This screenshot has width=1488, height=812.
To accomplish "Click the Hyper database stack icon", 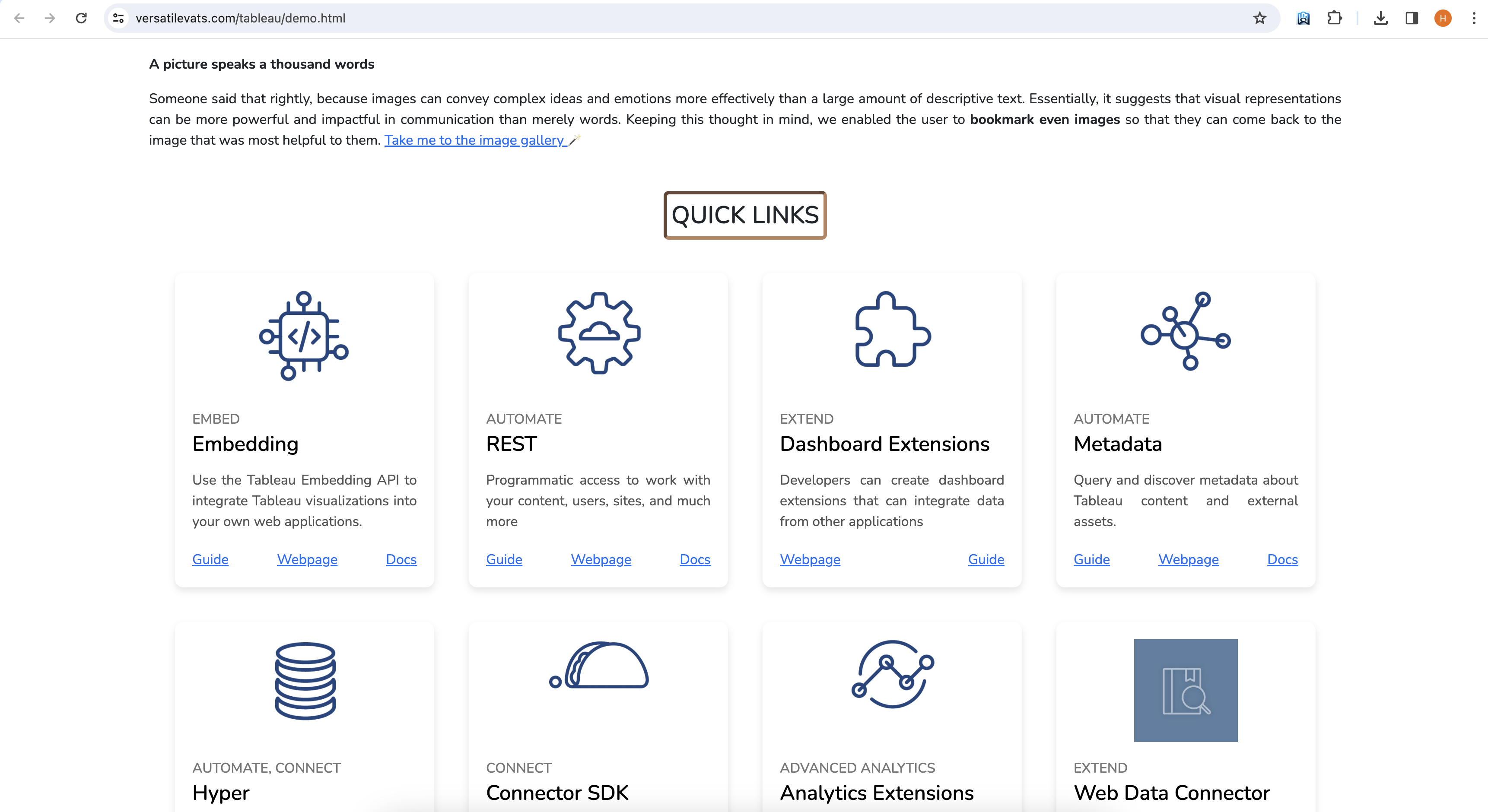I will click(305, 681).
